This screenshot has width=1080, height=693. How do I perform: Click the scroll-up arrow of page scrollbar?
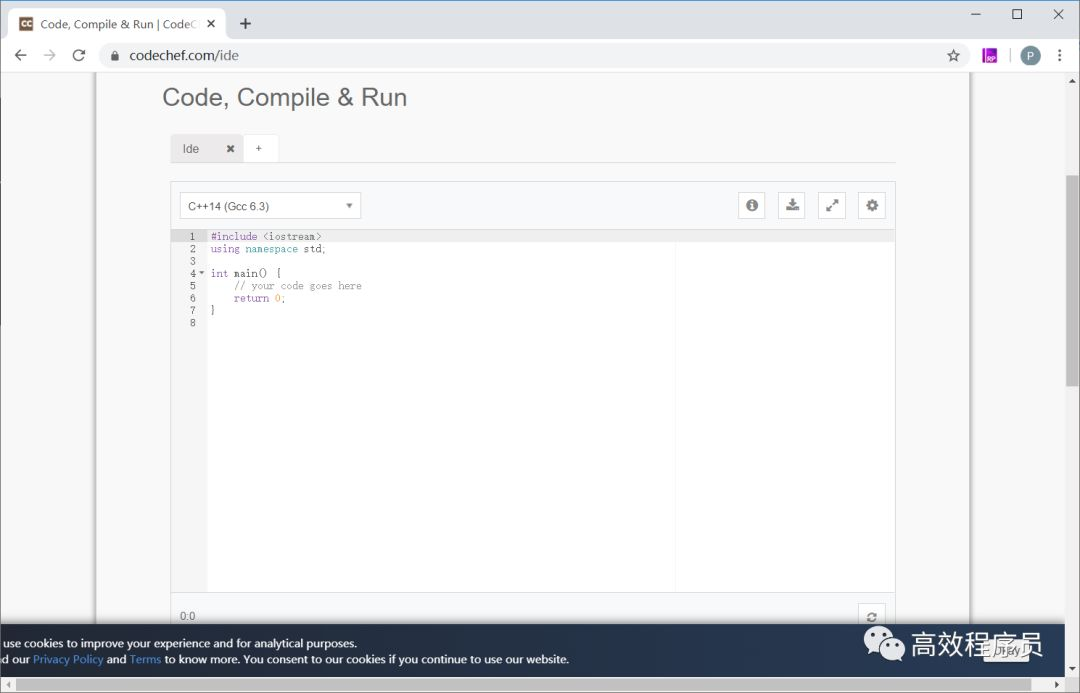(x=1072, y=80)
